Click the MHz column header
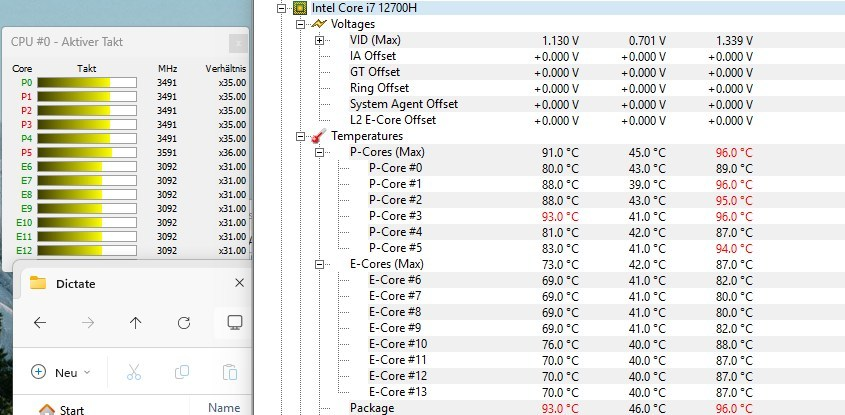This screenshot has height=415, width=845. (x=168, y=69)
